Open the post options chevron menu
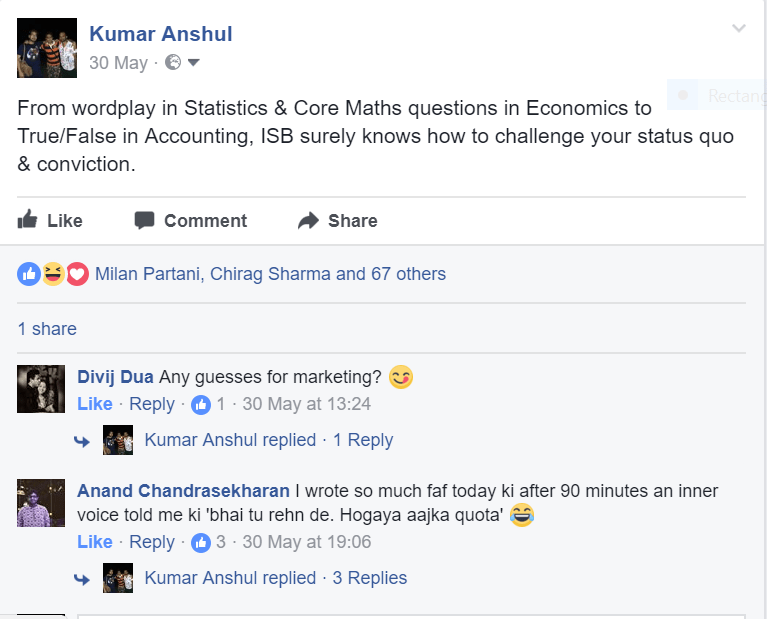 (738, 28)
